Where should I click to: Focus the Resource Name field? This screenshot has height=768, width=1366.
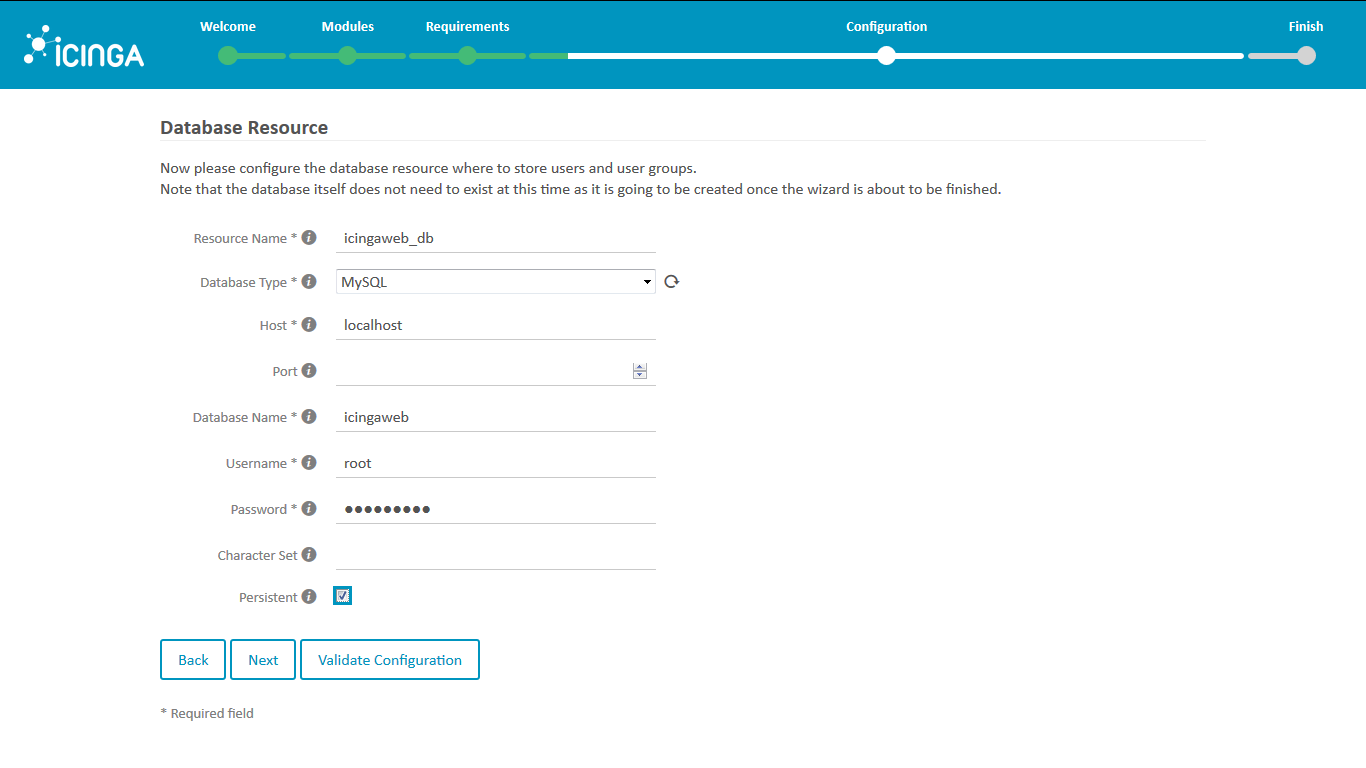coord(496,239)
